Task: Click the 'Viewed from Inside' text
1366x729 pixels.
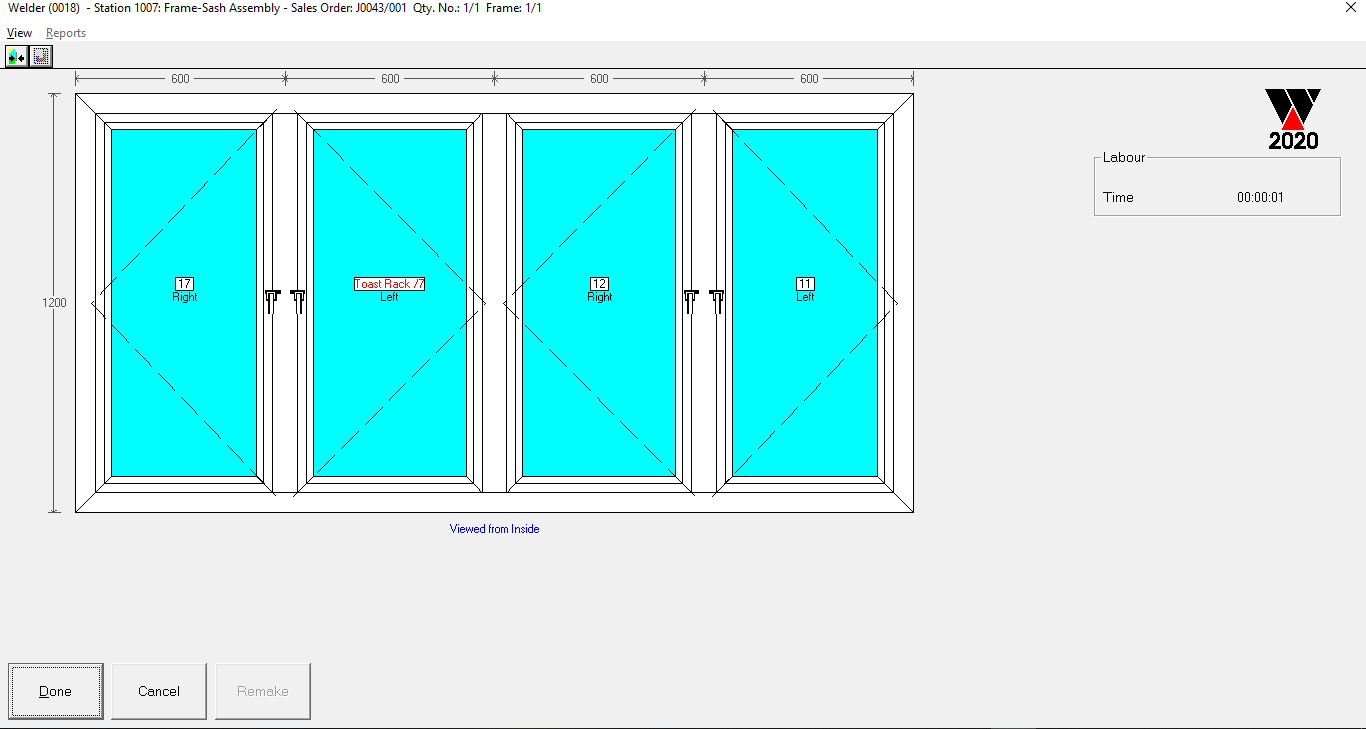Action: (x=494, y=529)
